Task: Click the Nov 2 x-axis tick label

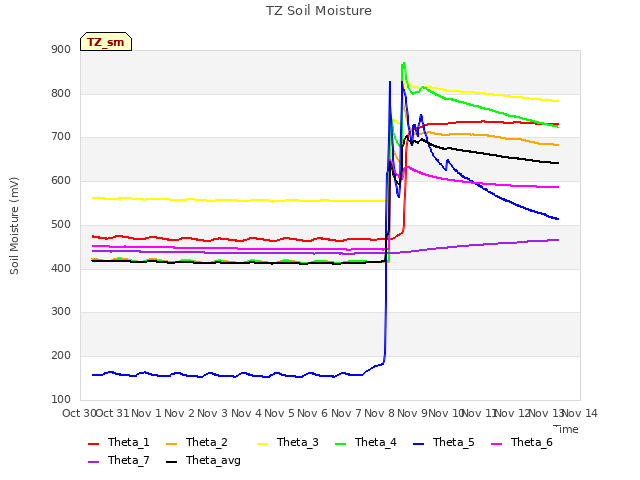Action: (x=180, y=413)
